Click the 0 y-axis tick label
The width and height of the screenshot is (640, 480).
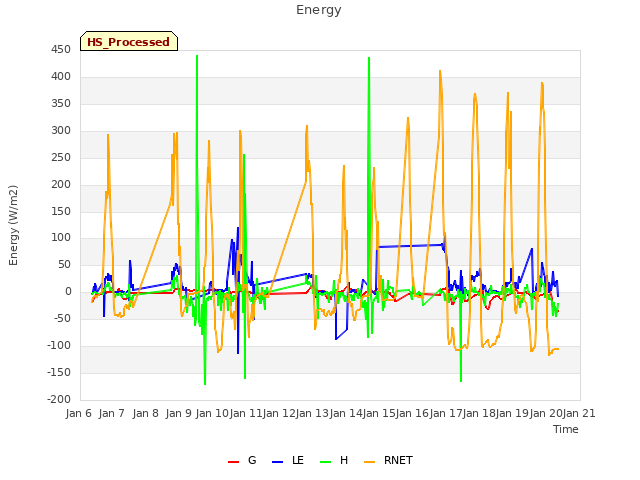point(68,291)
